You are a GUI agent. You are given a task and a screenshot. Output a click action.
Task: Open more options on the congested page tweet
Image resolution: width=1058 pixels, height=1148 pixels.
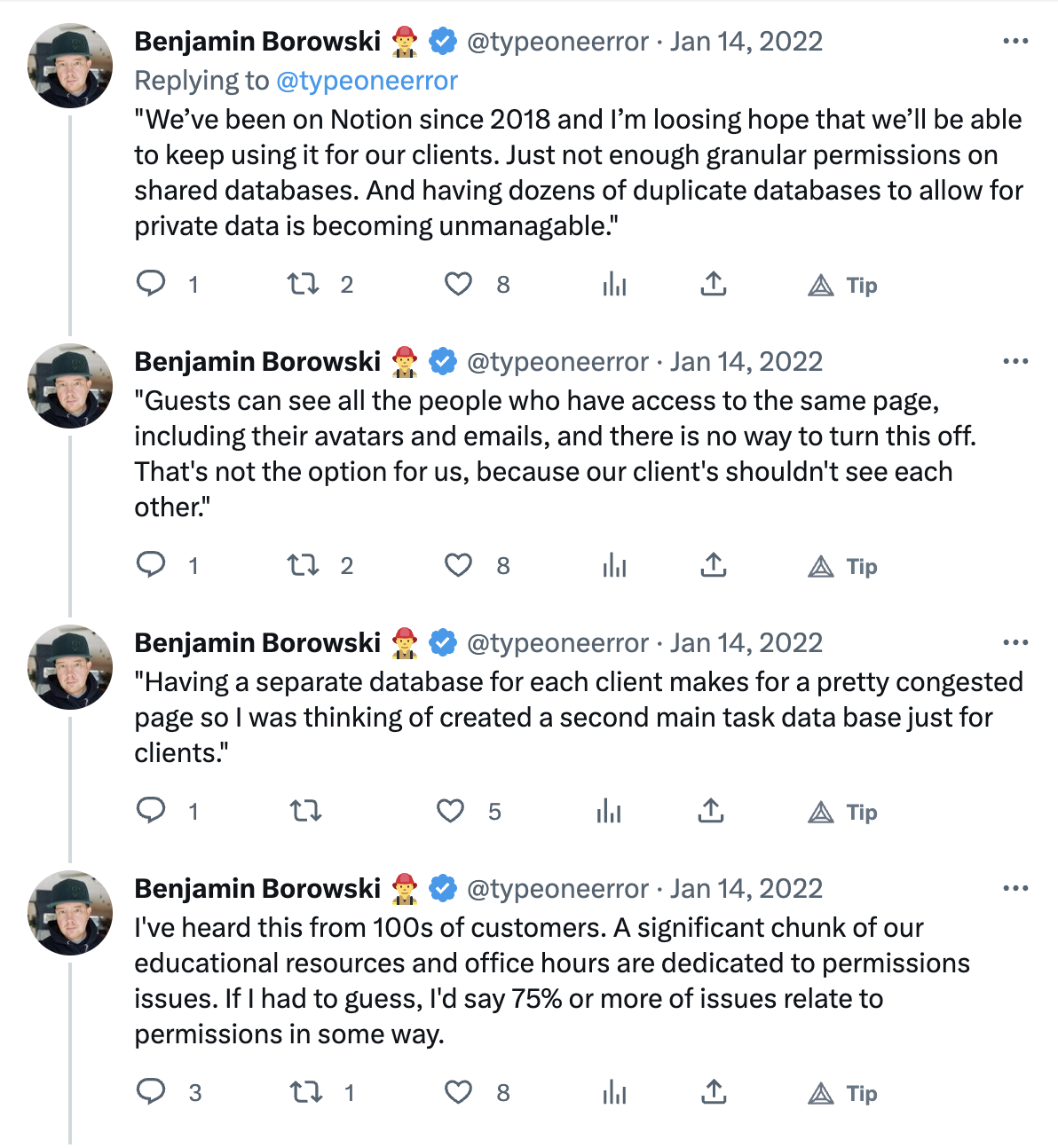coord(1015,643)
